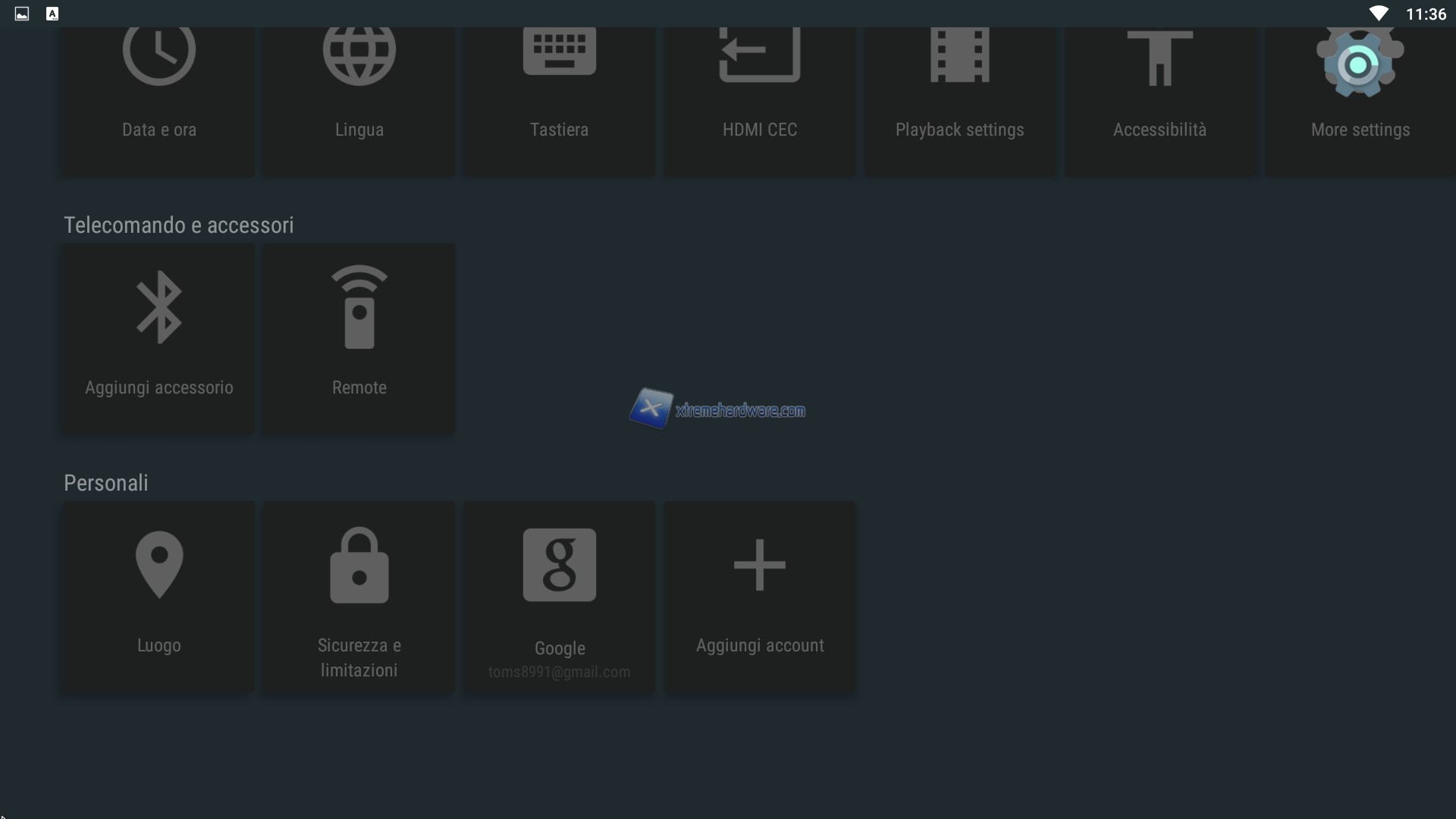
Task: Click the 11:36 clock in status bar
Action: pos(1426,14)
